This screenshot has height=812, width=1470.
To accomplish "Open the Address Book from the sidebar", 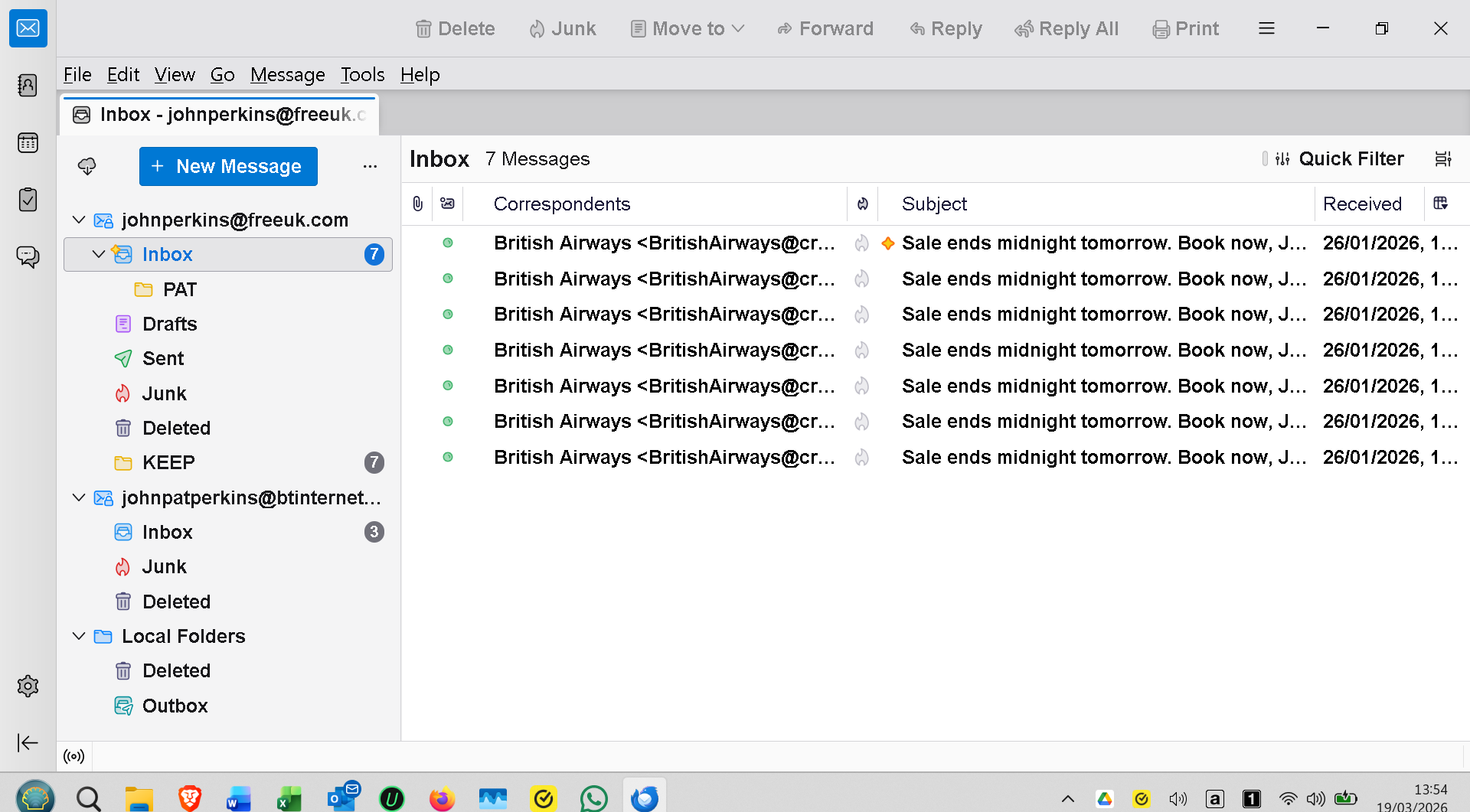I will (28, 85).
